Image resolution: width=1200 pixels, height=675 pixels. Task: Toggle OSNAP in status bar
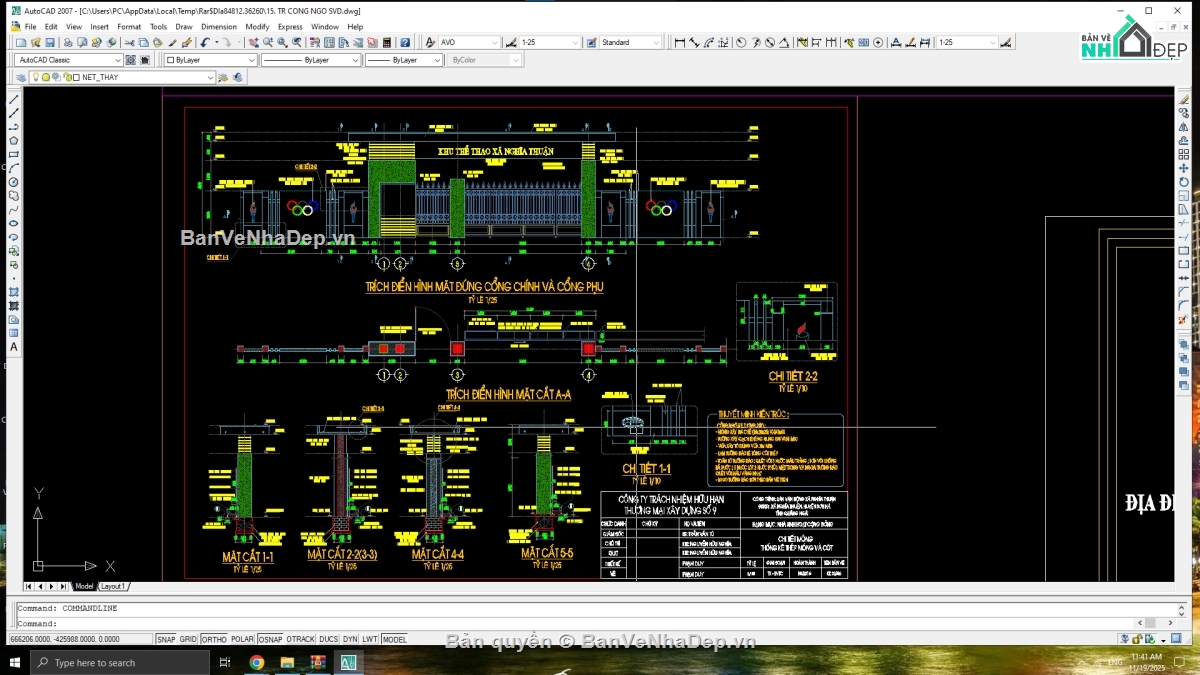(x=270, y=639)
